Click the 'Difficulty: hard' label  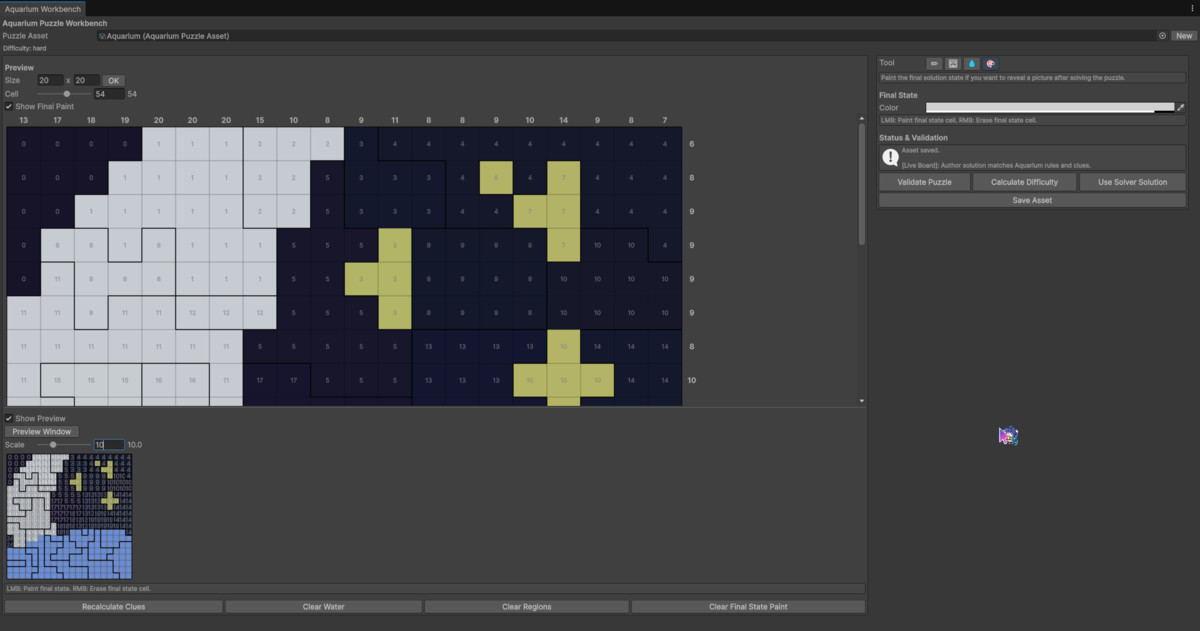pos(24,48)
